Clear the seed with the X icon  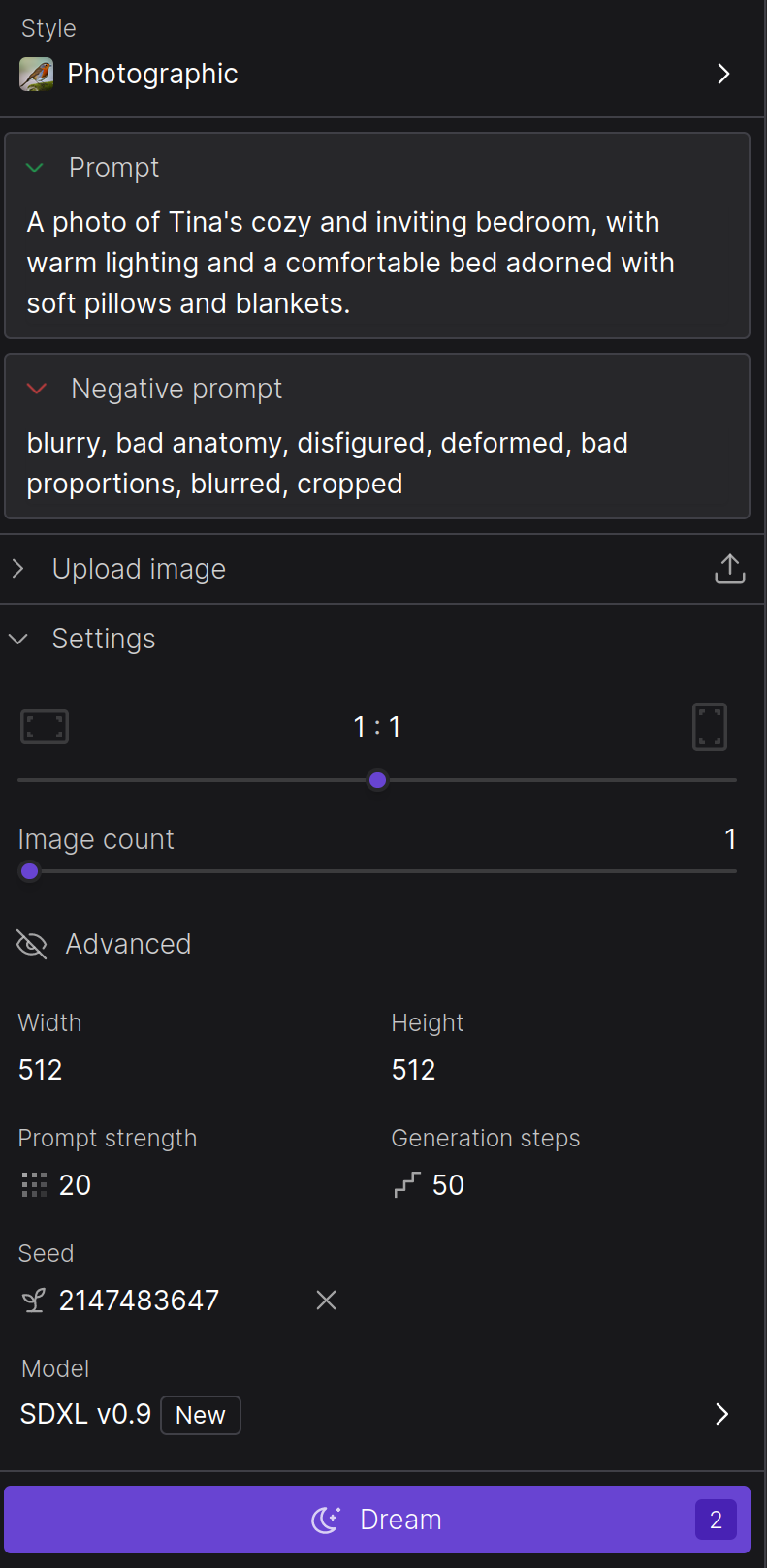click(x=326, y=1300)
